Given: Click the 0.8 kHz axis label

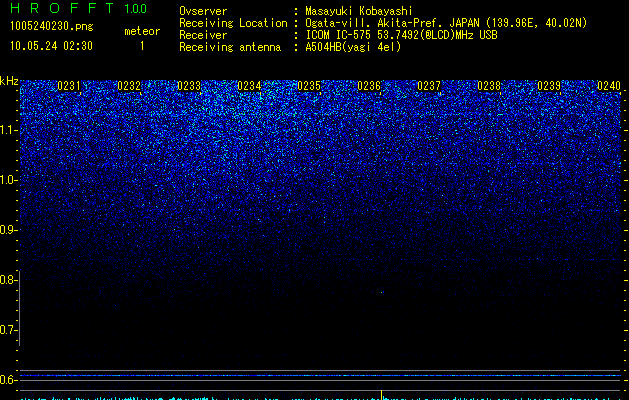Looking at the screenshot, I should pos(8,280).
